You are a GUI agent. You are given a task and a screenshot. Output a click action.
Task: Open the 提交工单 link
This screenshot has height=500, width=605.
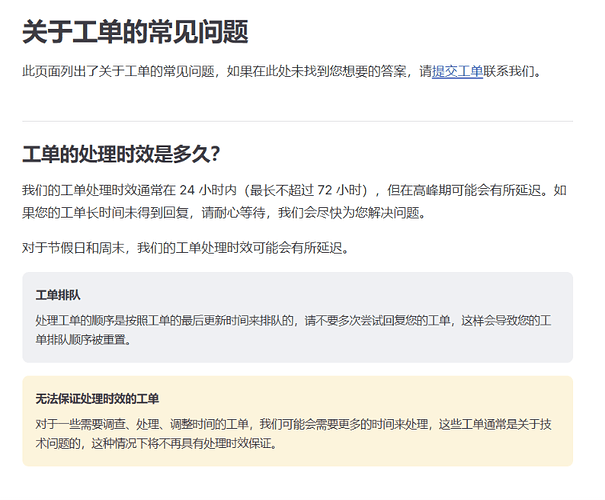pyautogui.click(x=457, y=72)
